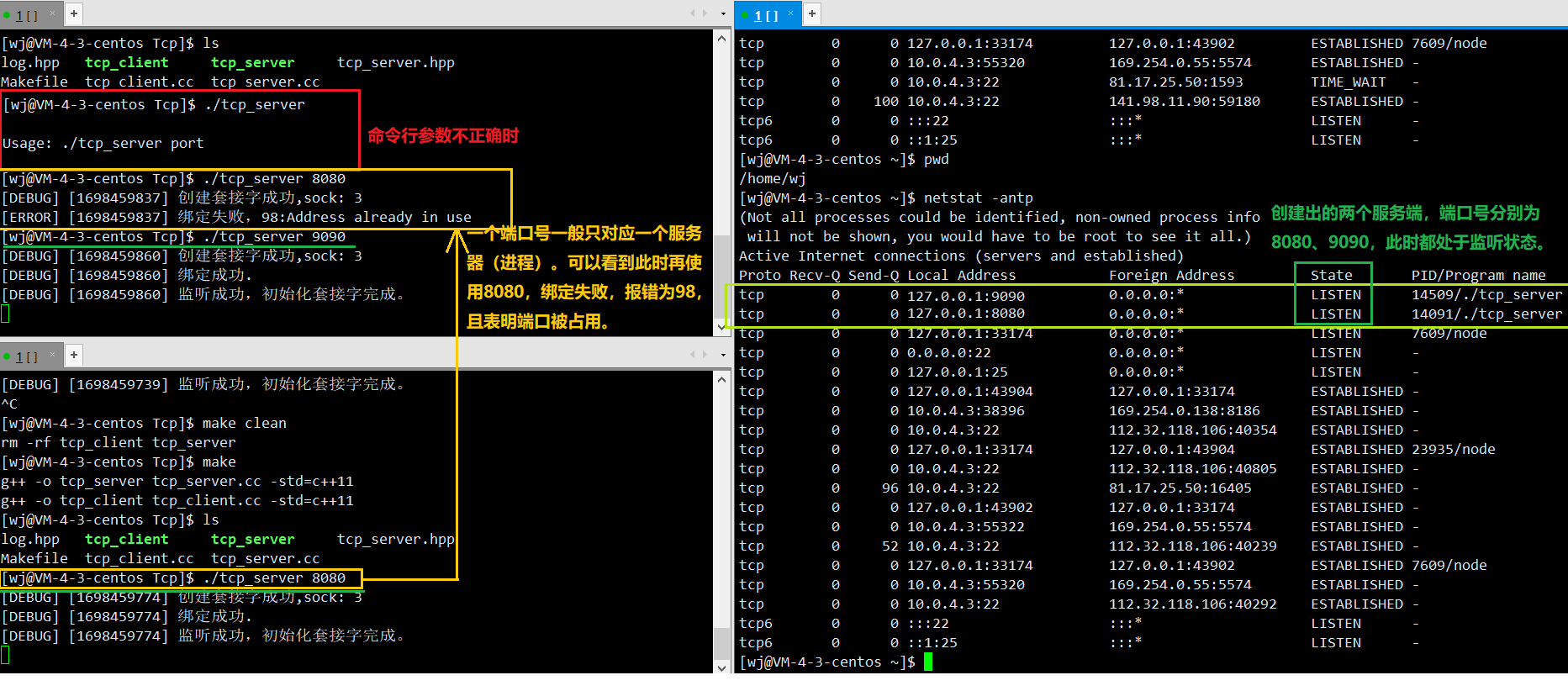Viewport: 1568px width, 691px height.
Task: Click the top-left pane scrollbar thumb
Action: 721,277
